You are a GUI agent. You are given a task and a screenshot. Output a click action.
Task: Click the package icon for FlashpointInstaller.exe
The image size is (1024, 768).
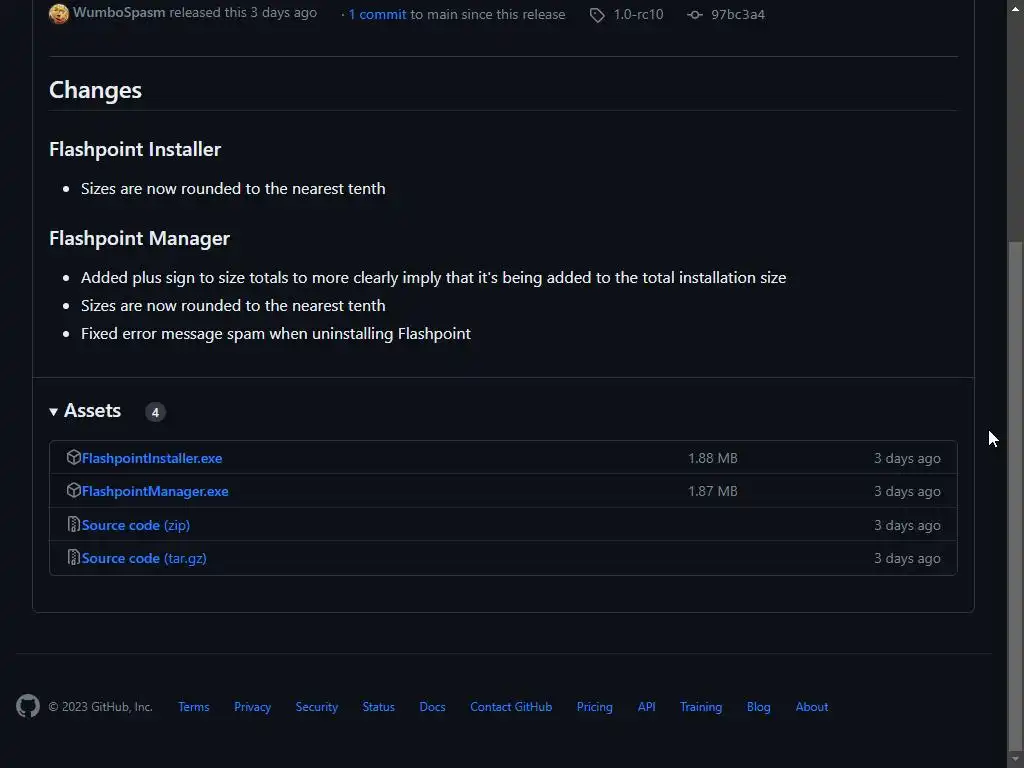tap(73, 458)
